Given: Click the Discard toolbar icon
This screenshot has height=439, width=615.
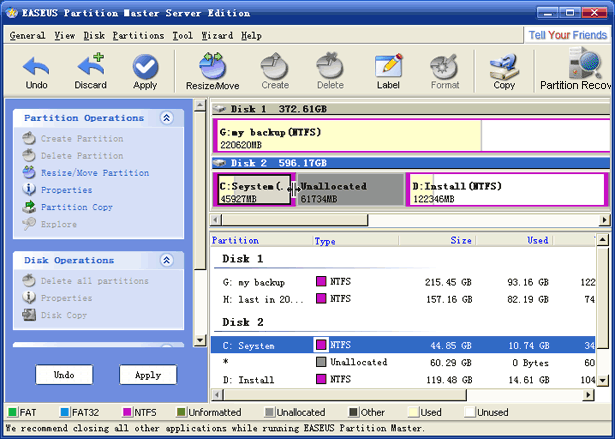Looking at the screenshot, I should point(90,72).
